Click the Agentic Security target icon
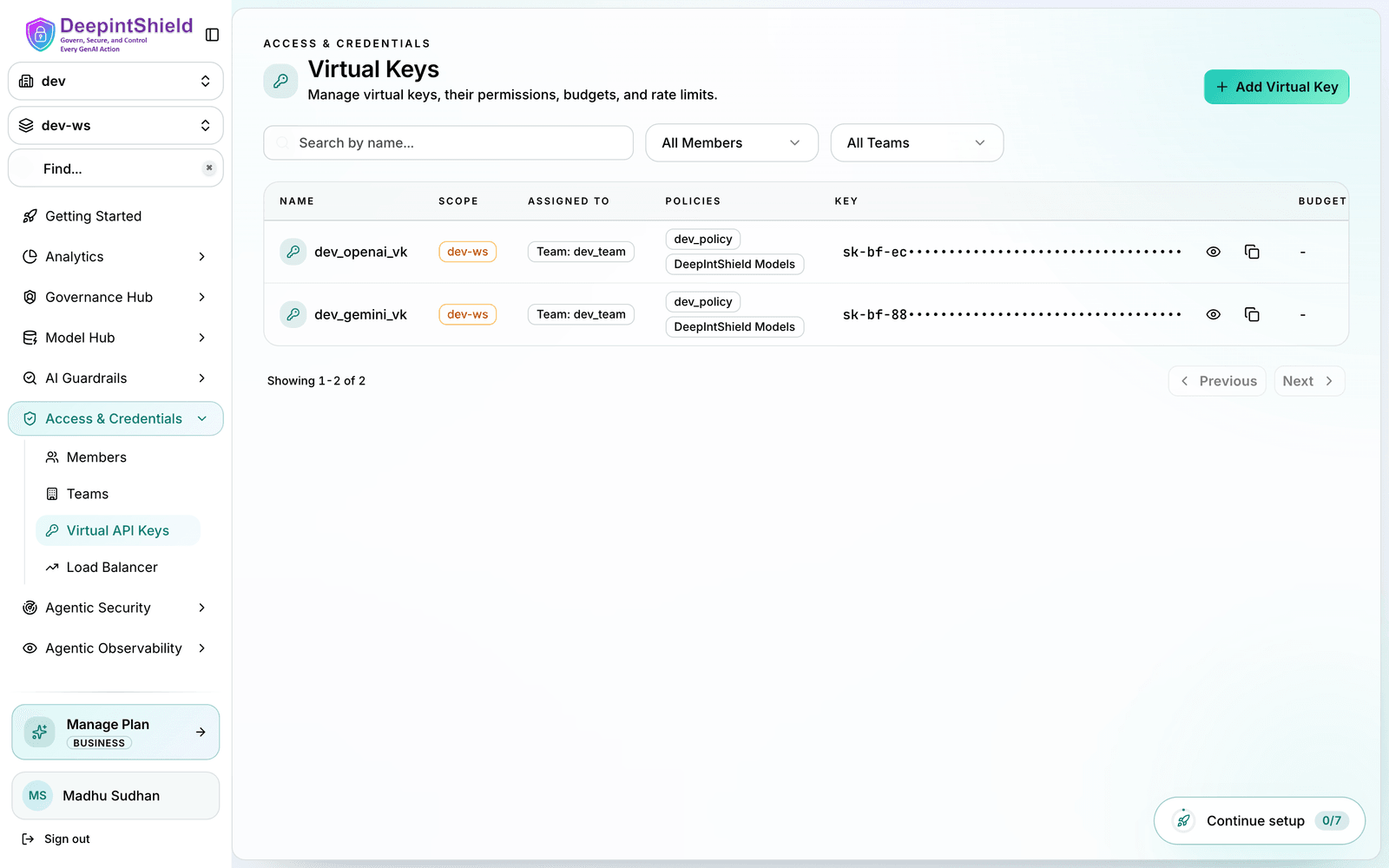 [30, 608]
